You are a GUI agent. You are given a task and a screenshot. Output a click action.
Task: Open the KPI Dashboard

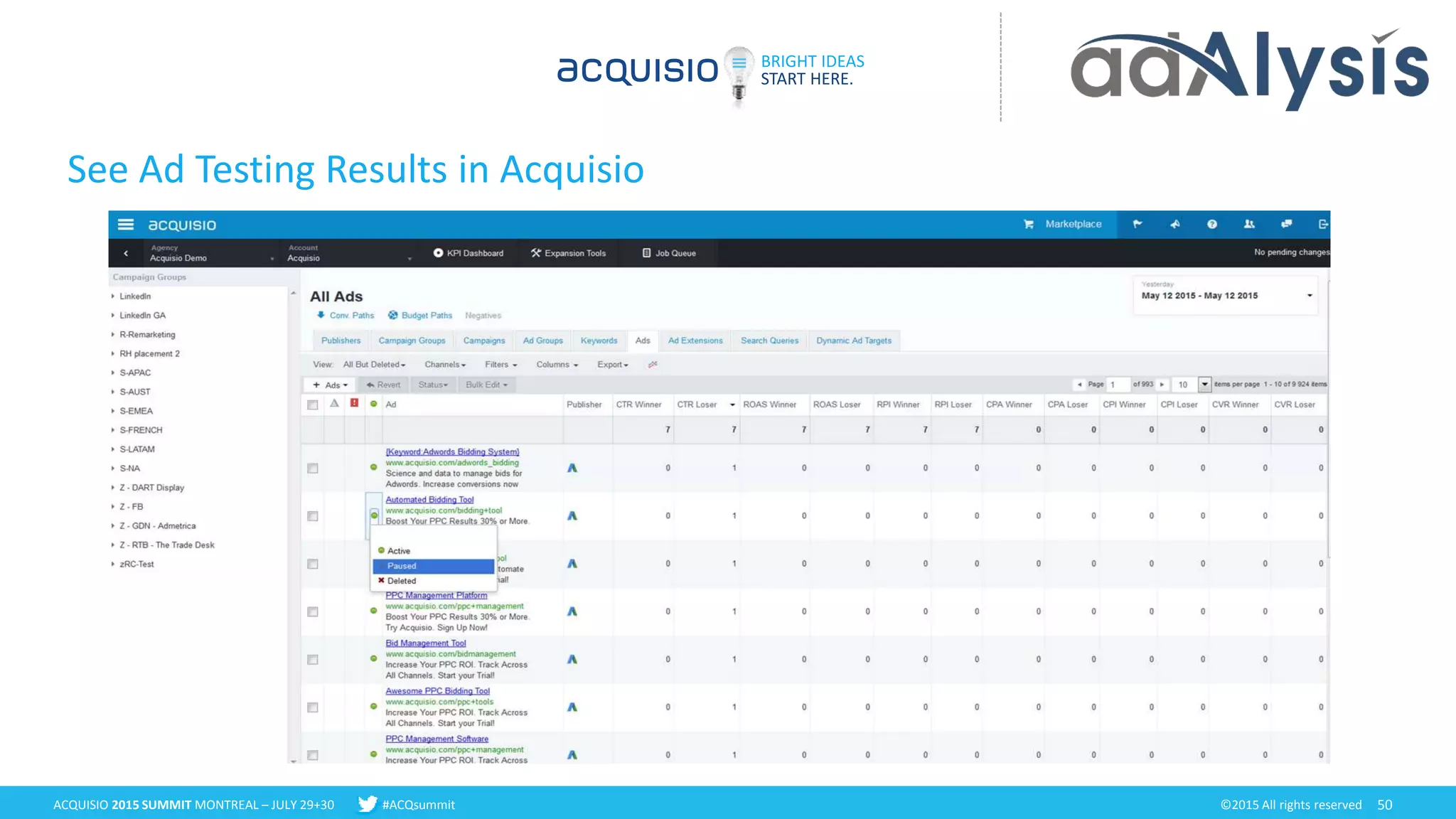coord(469,253)
